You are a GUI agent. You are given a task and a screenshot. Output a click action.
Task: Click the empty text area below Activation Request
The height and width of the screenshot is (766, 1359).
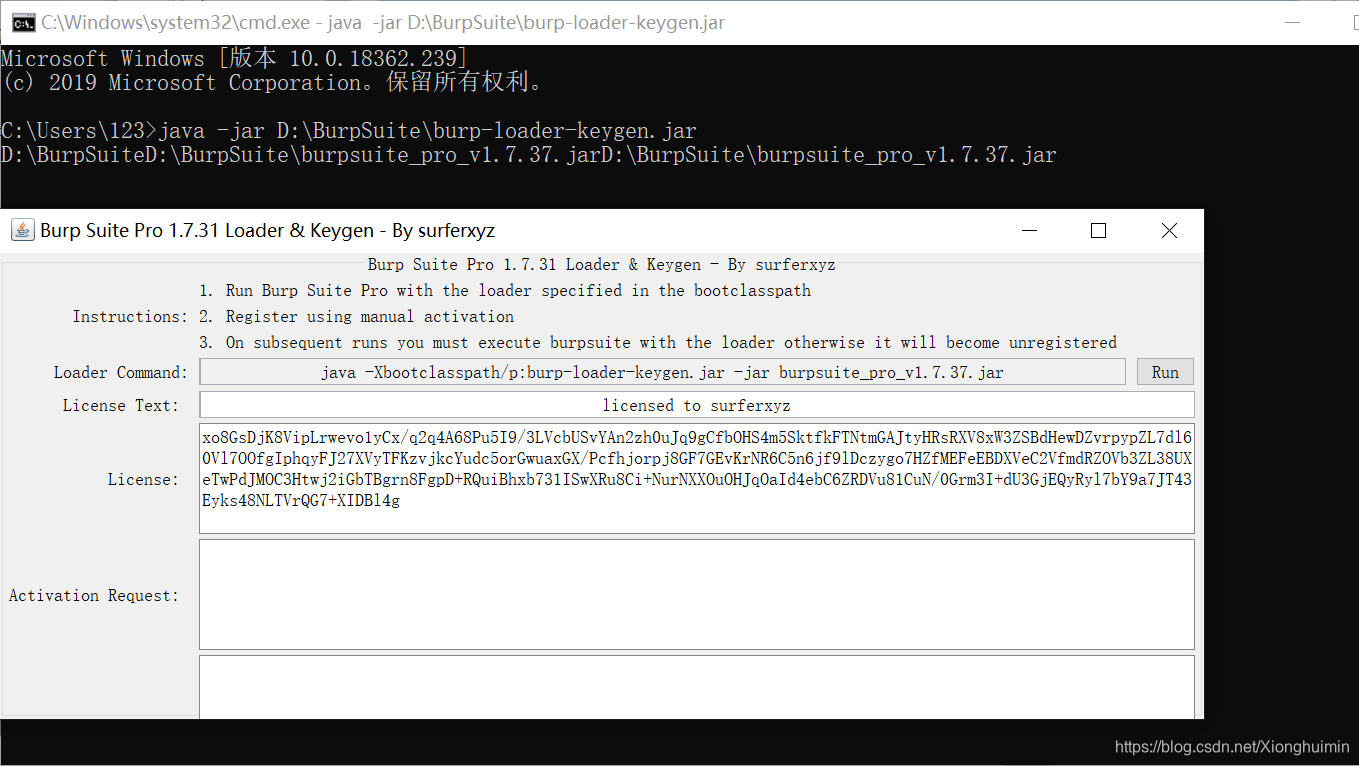pyautogui.click(x=697, y=687)
